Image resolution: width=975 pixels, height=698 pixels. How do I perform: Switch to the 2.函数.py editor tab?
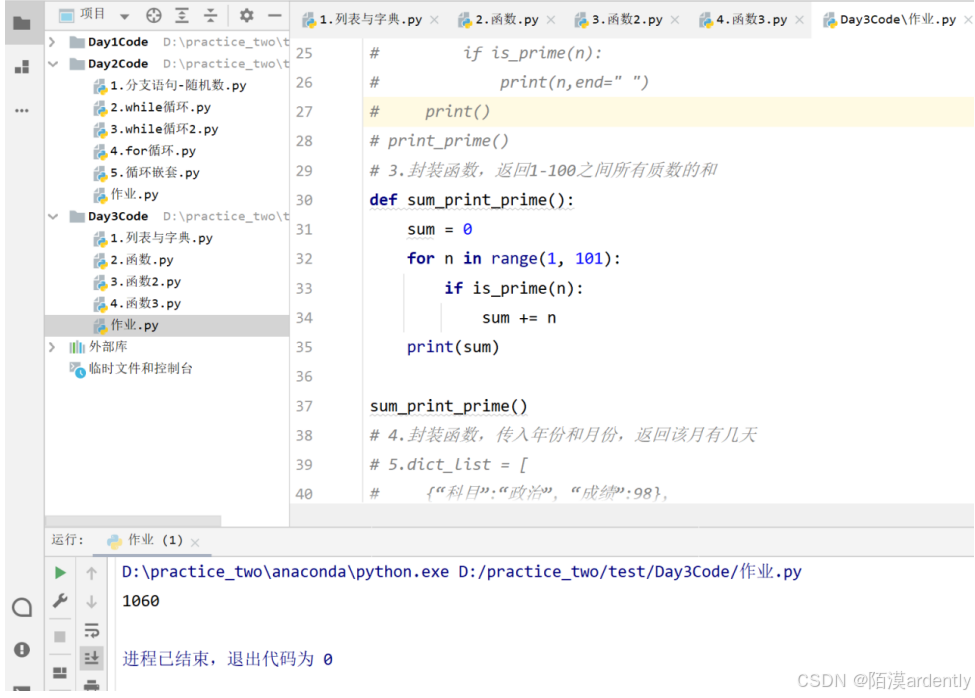[x=507, y=20]
